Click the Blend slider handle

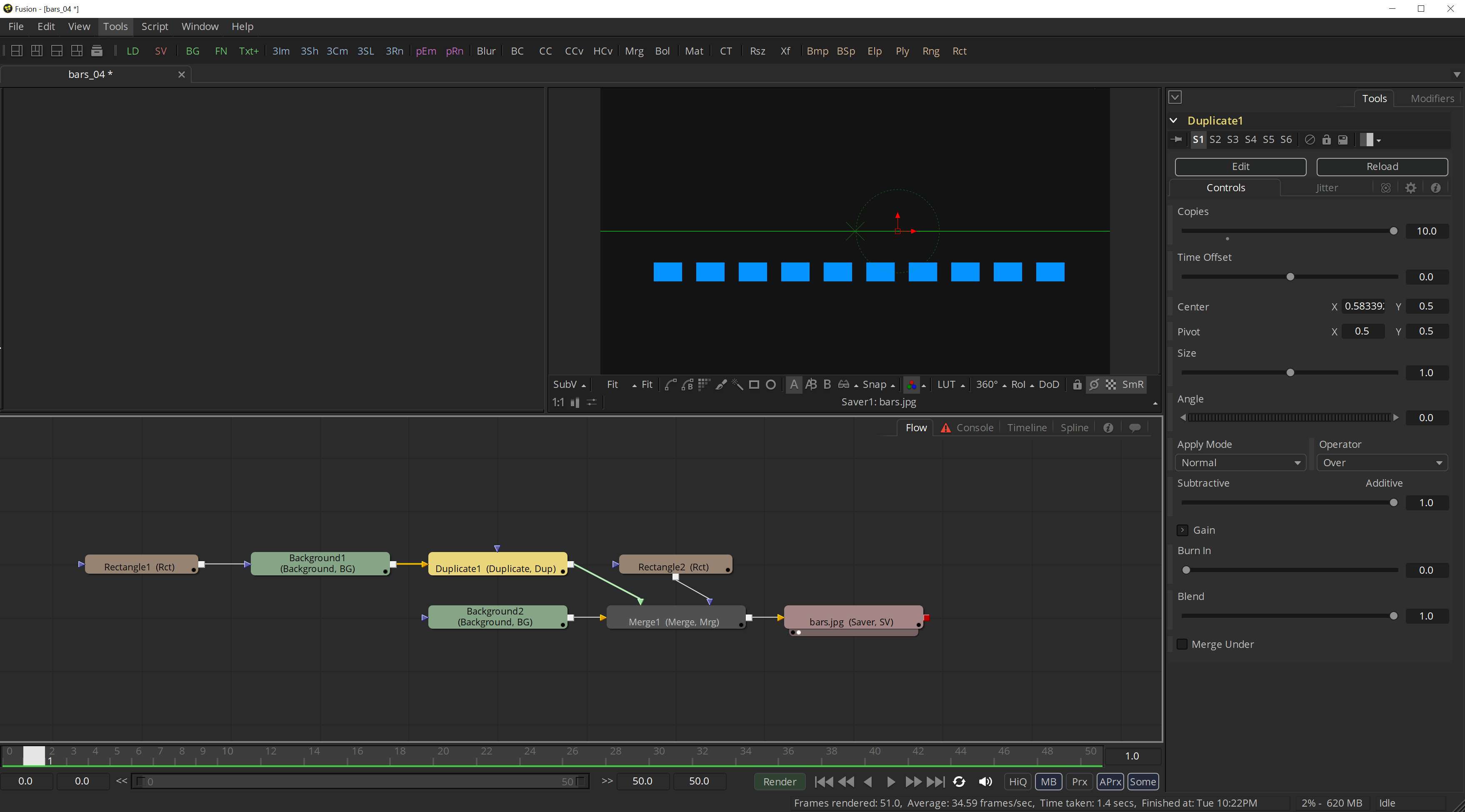pos(1393,616)
